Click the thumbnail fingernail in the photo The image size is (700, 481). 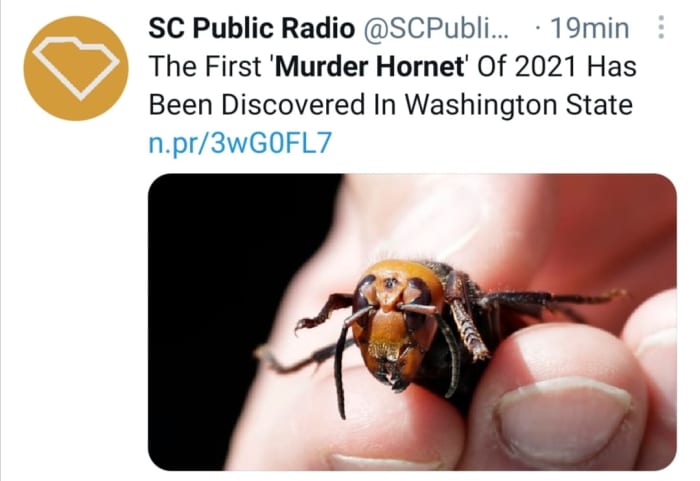[563, 420]
